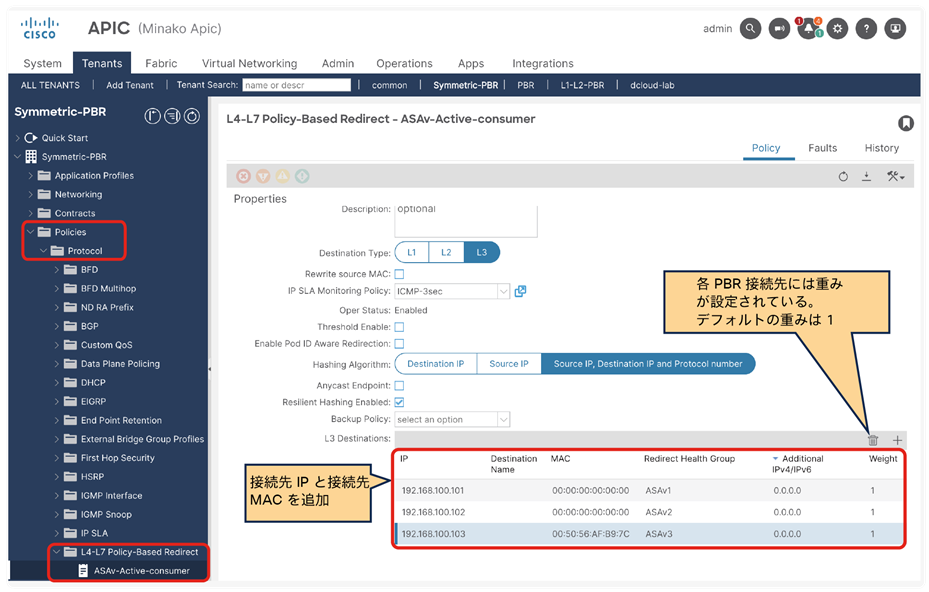Delete the selected L3 destination with trash icon
The image size is (929, 592).
[x=873, y=440]
